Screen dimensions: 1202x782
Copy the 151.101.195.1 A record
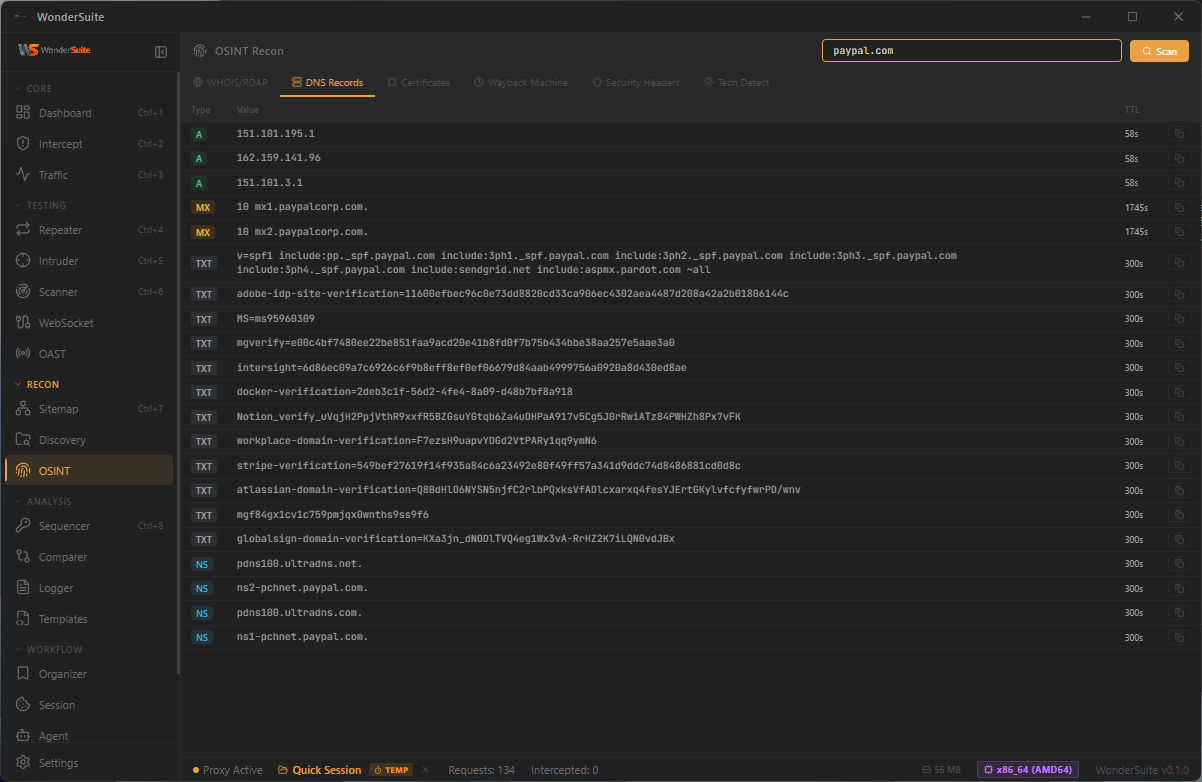point(1180,134)
